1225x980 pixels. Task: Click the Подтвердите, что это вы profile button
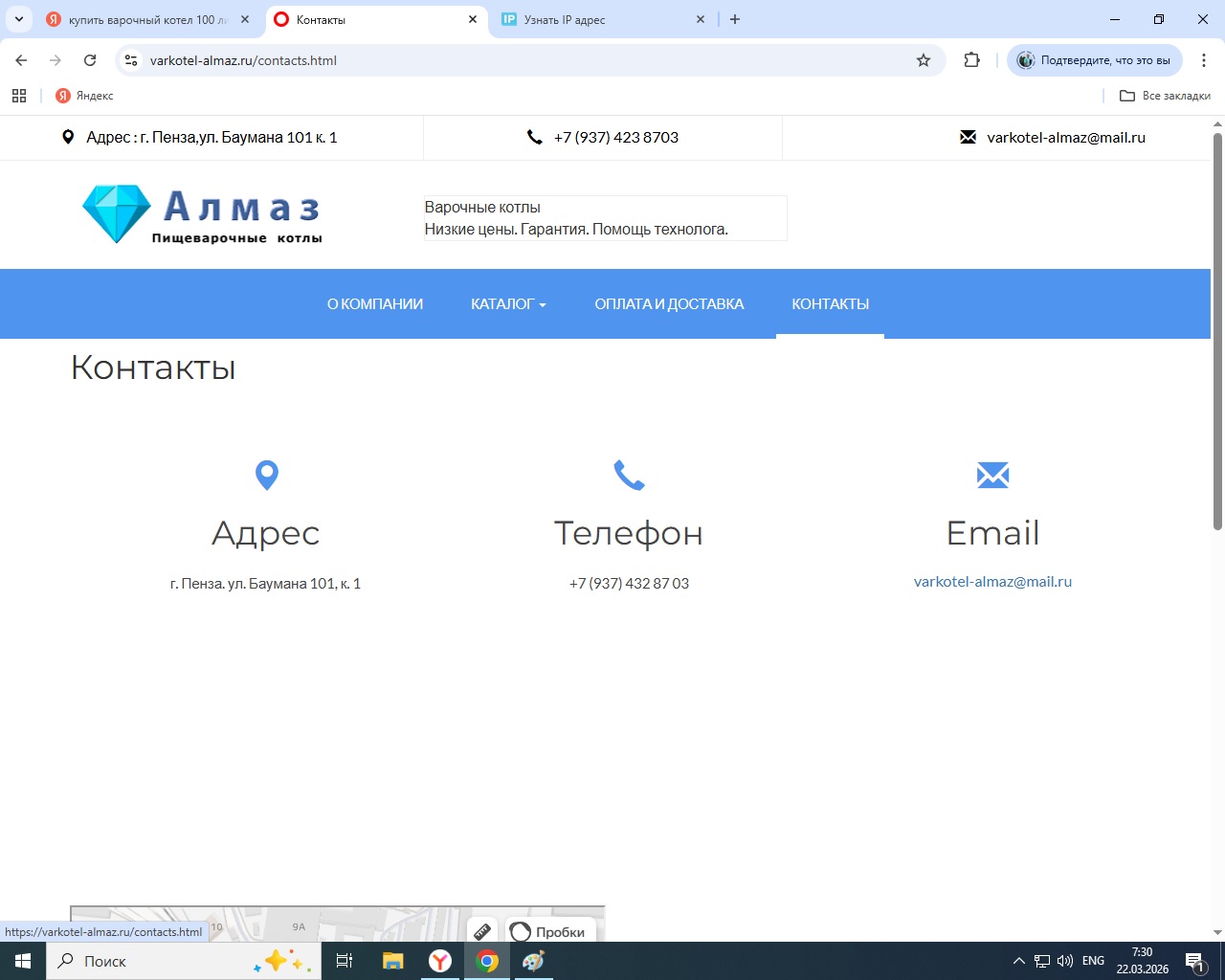click(x=1095, y=60)
